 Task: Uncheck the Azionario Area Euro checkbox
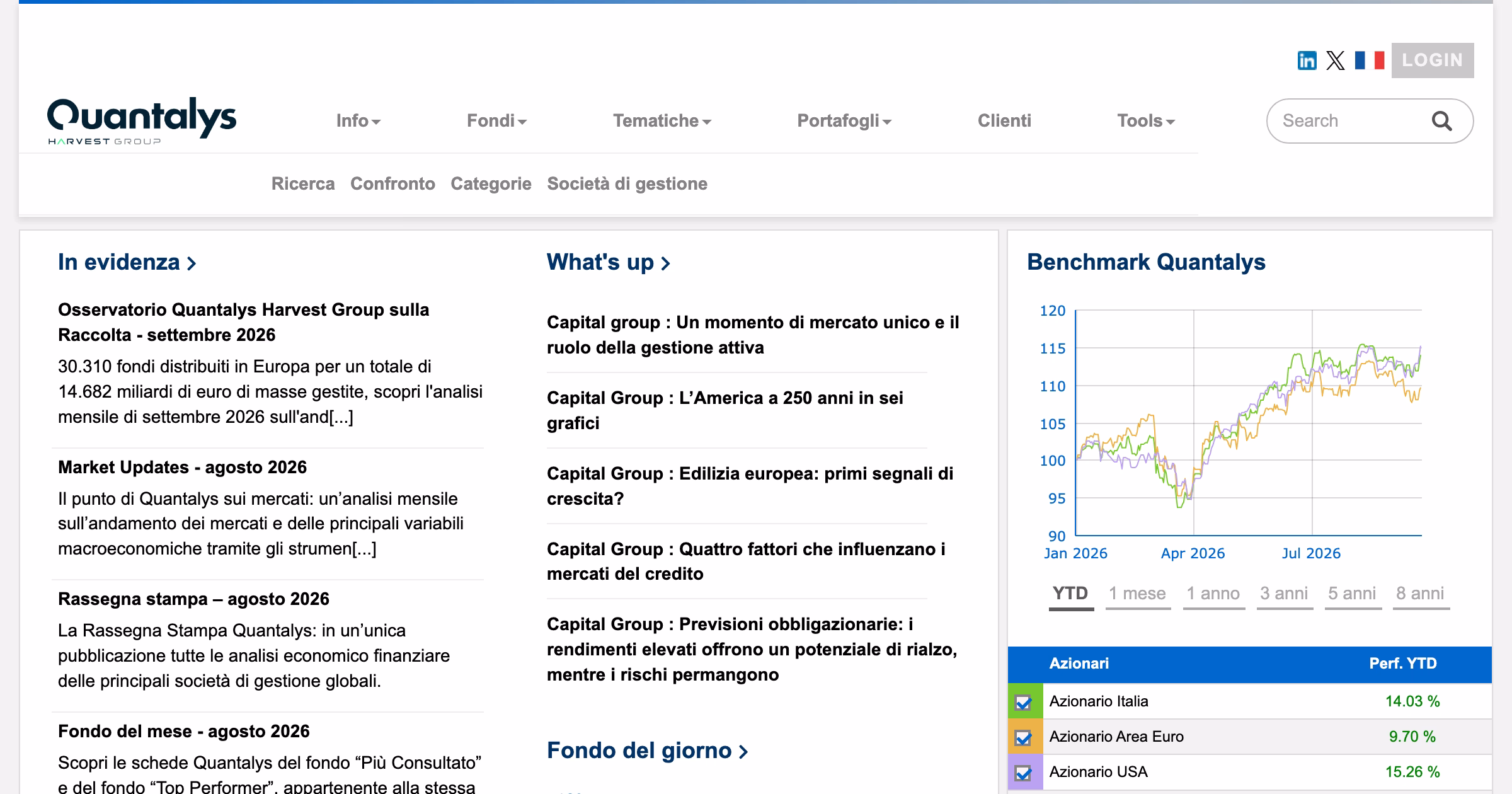click(x=1023, y=737)
